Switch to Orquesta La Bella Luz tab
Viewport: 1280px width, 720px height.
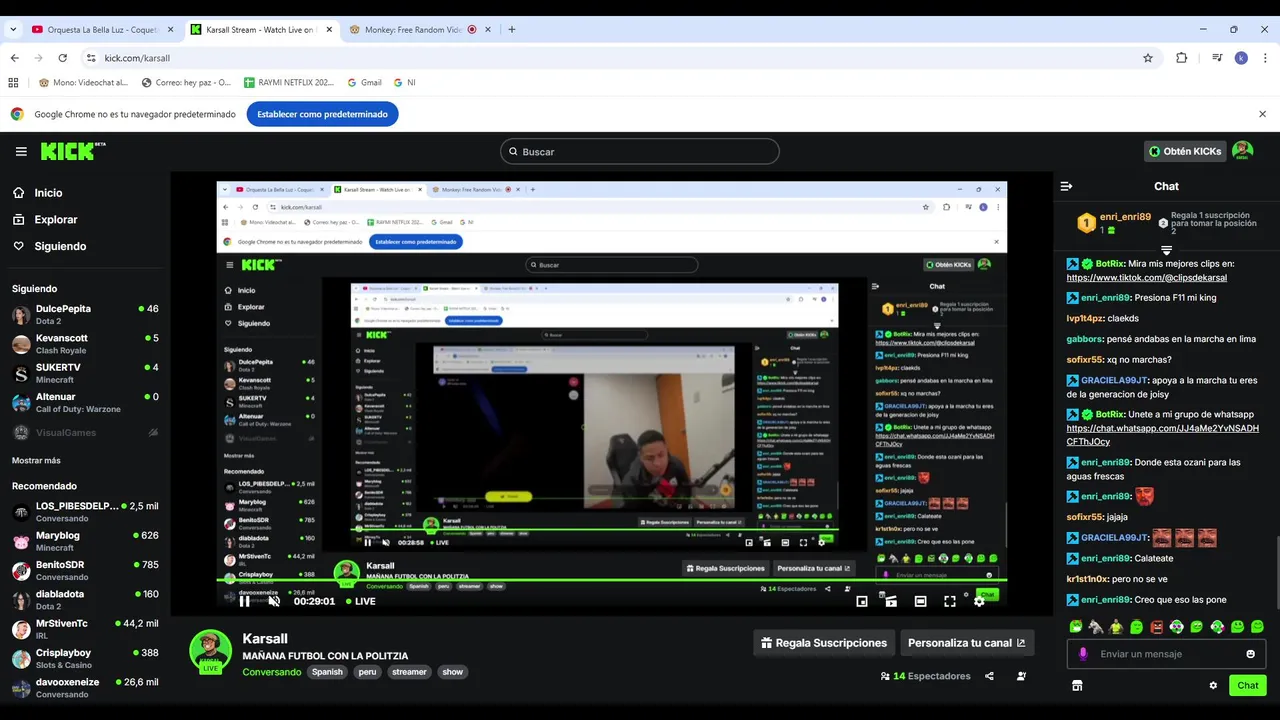click(102, 30)
